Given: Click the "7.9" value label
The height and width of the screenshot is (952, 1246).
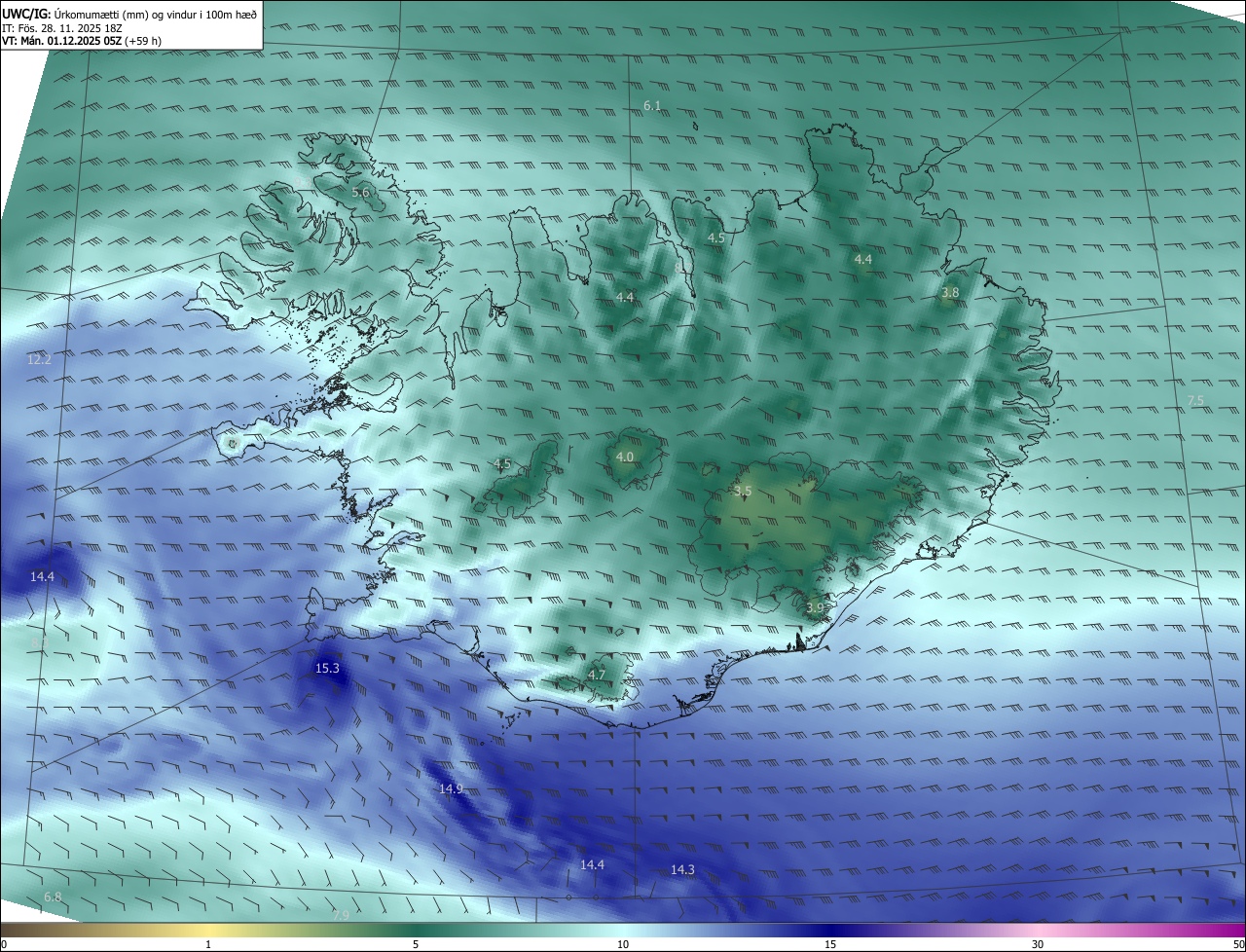Looking at the screenshot, I should 341,915.
